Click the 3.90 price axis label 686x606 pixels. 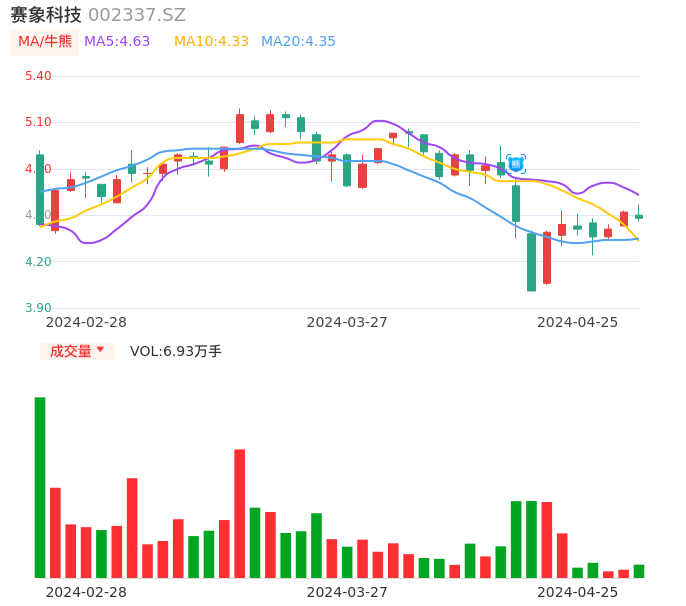coord(38,308)
